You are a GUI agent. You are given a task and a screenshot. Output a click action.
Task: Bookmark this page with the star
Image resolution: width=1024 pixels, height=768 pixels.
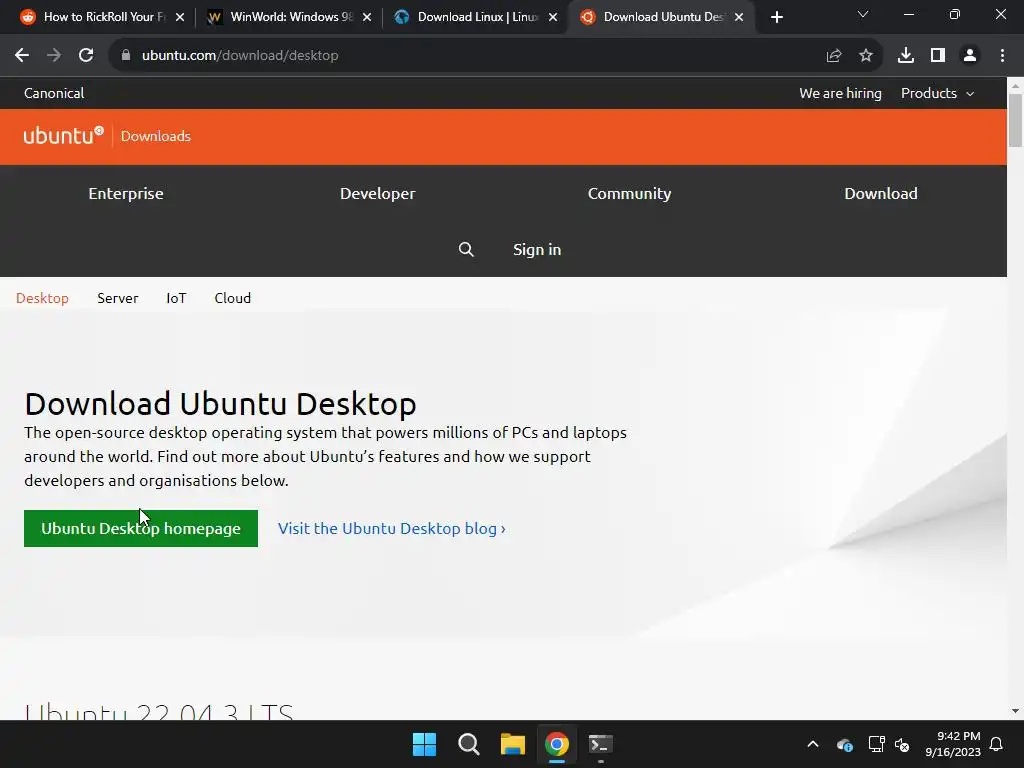[x=866, y=56]
